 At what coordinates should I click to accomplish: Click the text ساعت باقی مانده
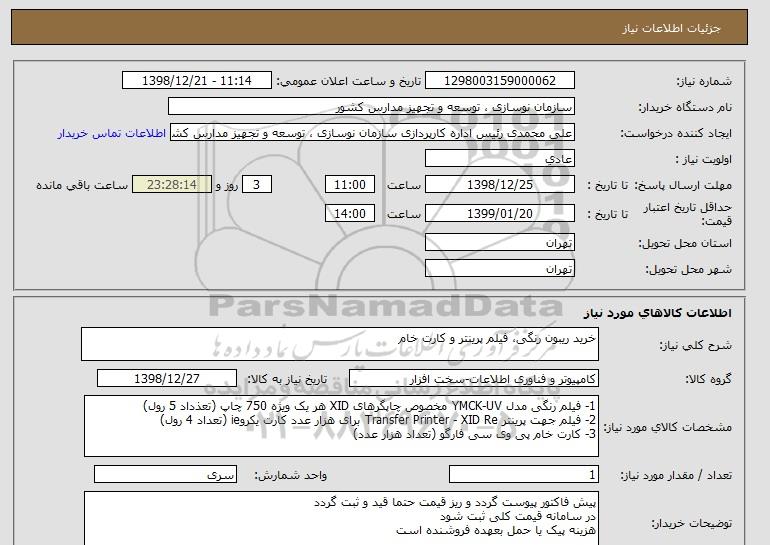click(82, 185)
